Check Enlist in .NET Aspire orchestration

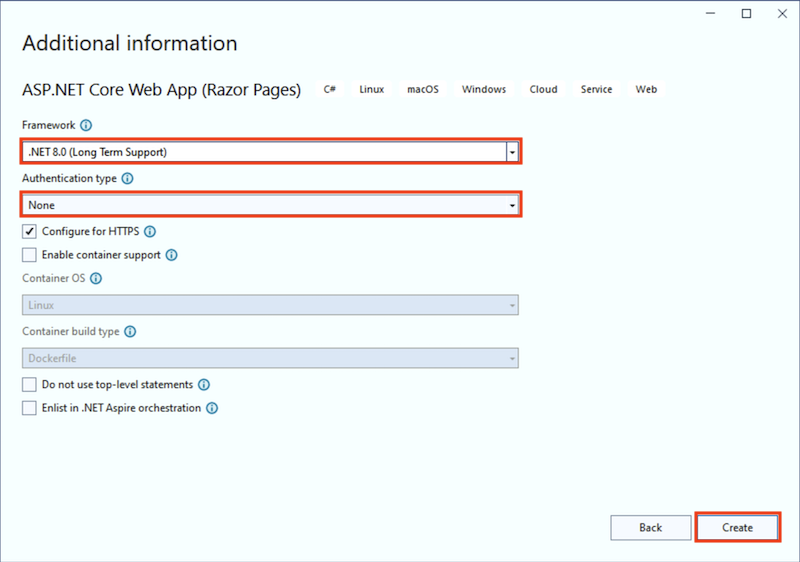pos(29,408)
